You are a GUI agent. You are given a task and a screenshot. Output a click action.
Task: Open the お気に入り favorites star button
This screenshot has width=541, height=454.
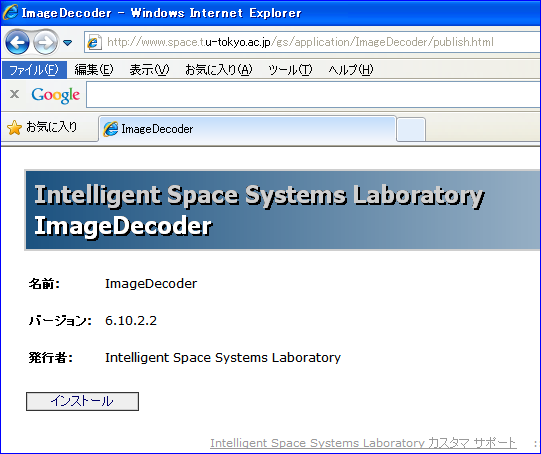click(42, 127)
